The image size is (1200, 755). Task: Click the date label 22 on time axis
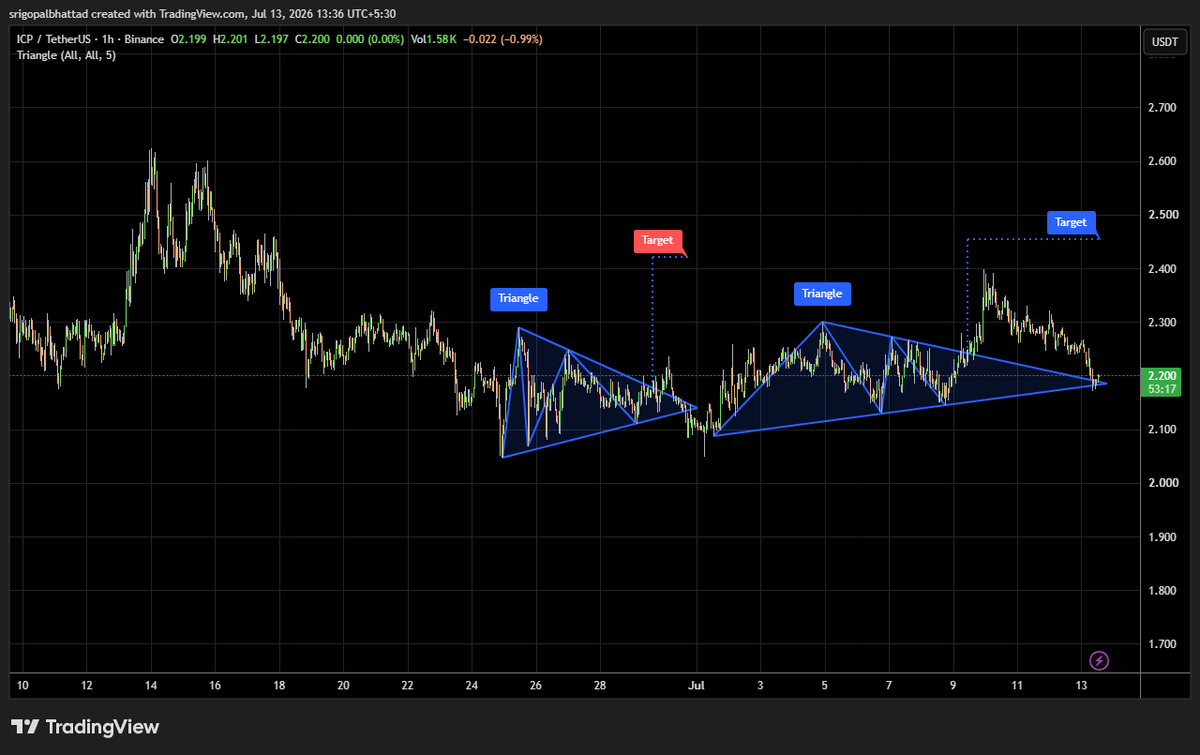point(407,686)
